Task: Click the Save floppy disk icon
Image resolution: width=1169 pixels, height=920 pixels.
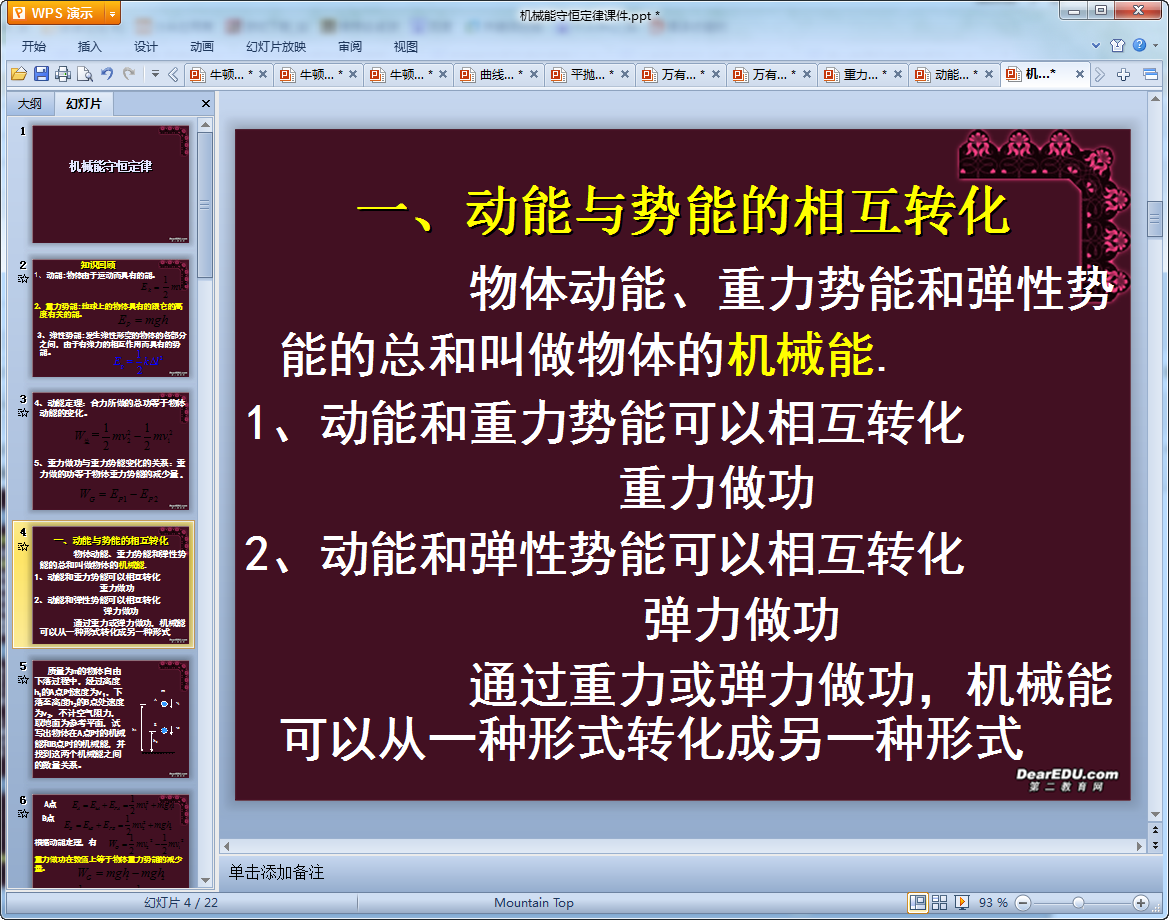Action: point(42,74)
